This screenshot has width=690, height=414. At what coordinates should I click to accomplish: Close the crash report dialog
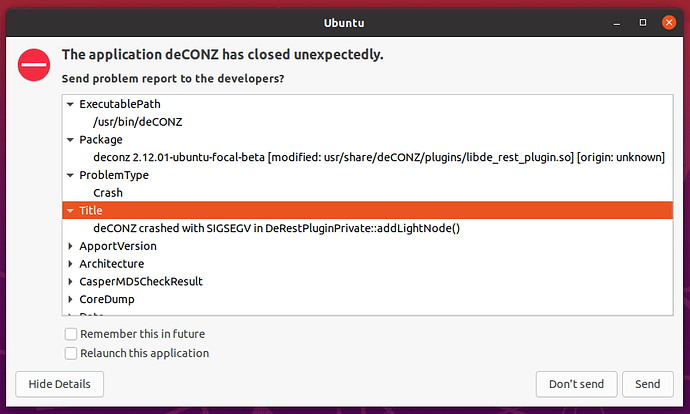(x=669, y=22)
